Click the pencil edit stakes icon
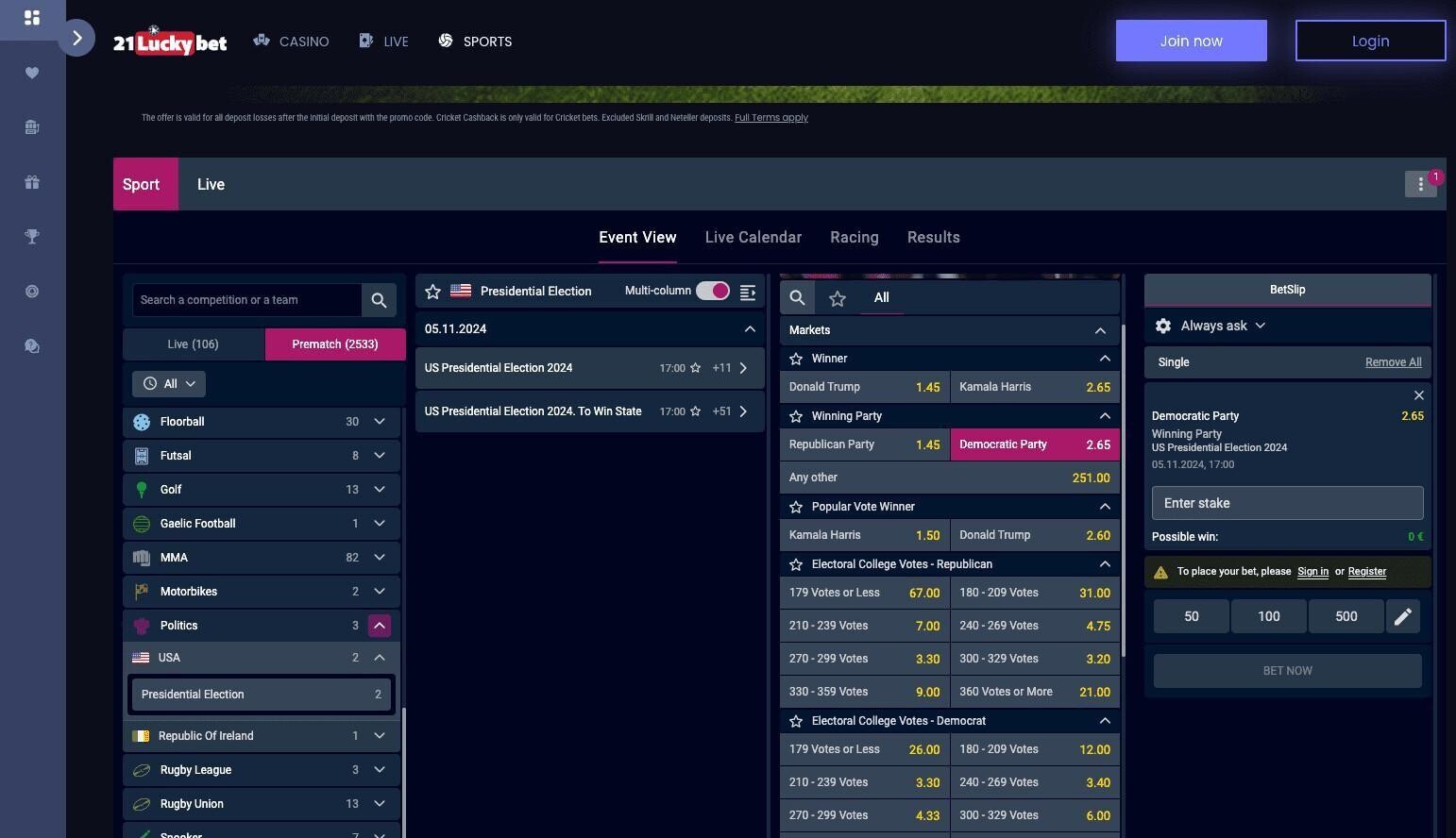1456x838 pixels. pyautogui.click(x=1402, y=616)
